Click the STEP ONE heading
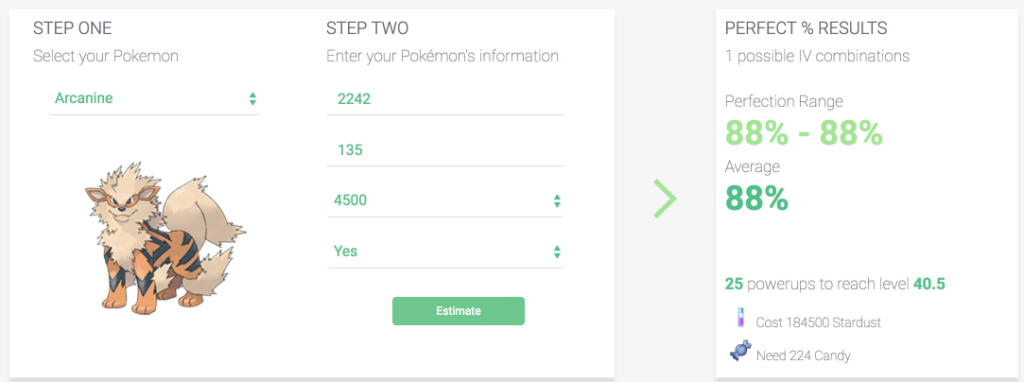 72,29
